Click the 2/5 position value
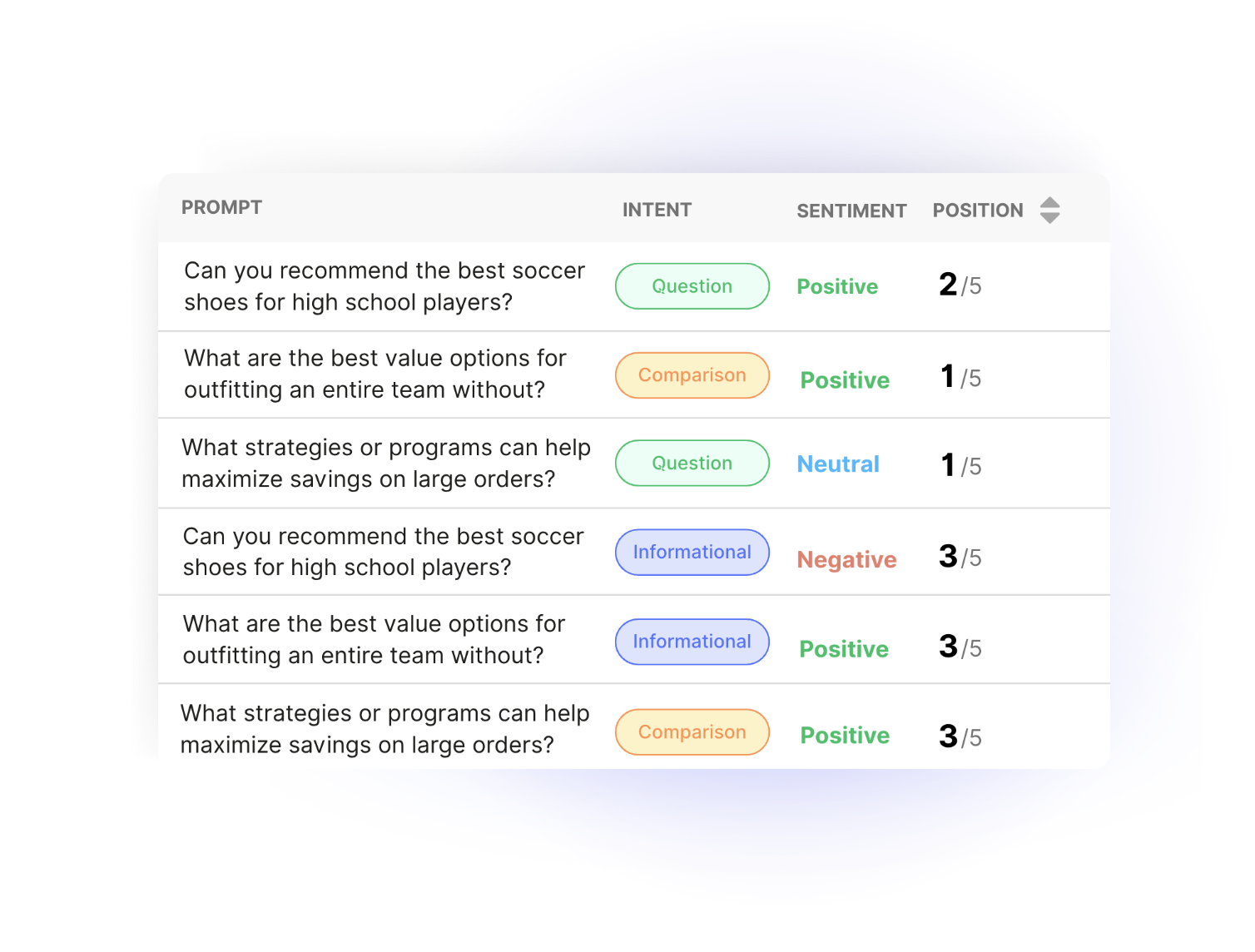The height and width of the screenshot is (952, 1255). click(x=960, y=285)
